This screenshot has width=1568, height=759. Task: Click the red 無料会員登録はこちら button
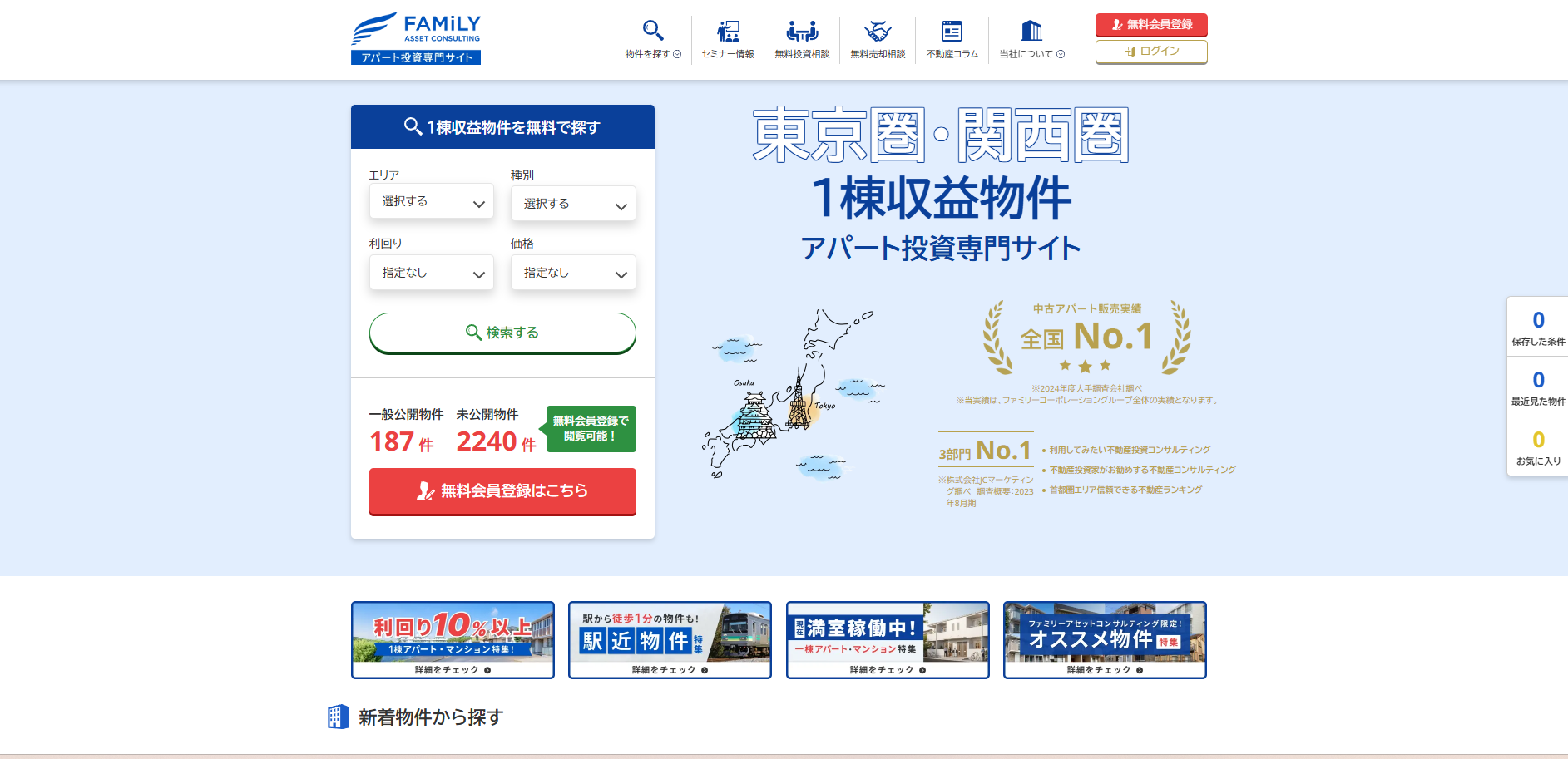click(x=502, y=491)
